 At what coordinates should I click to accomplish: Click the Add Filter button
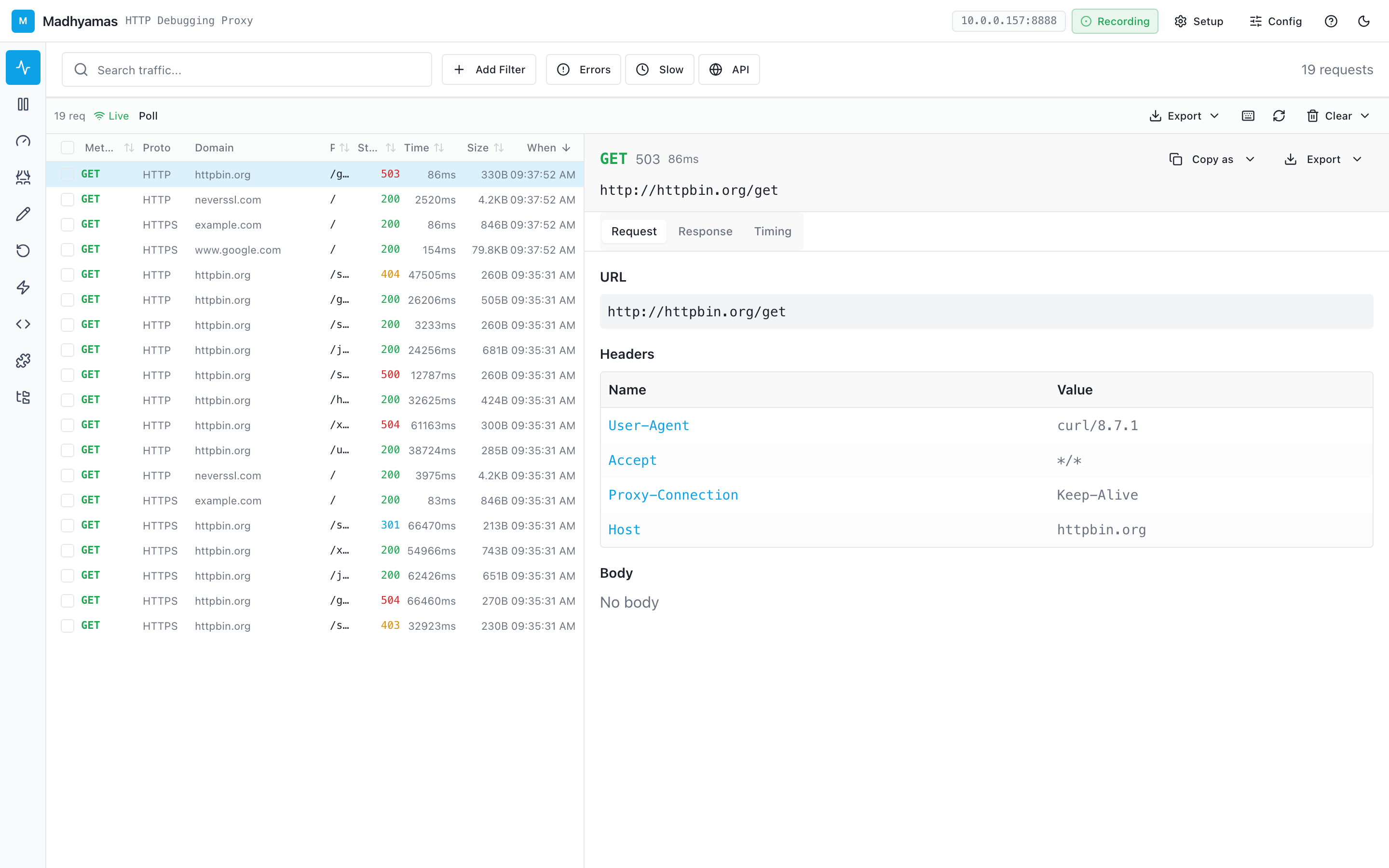pos(489,69)
